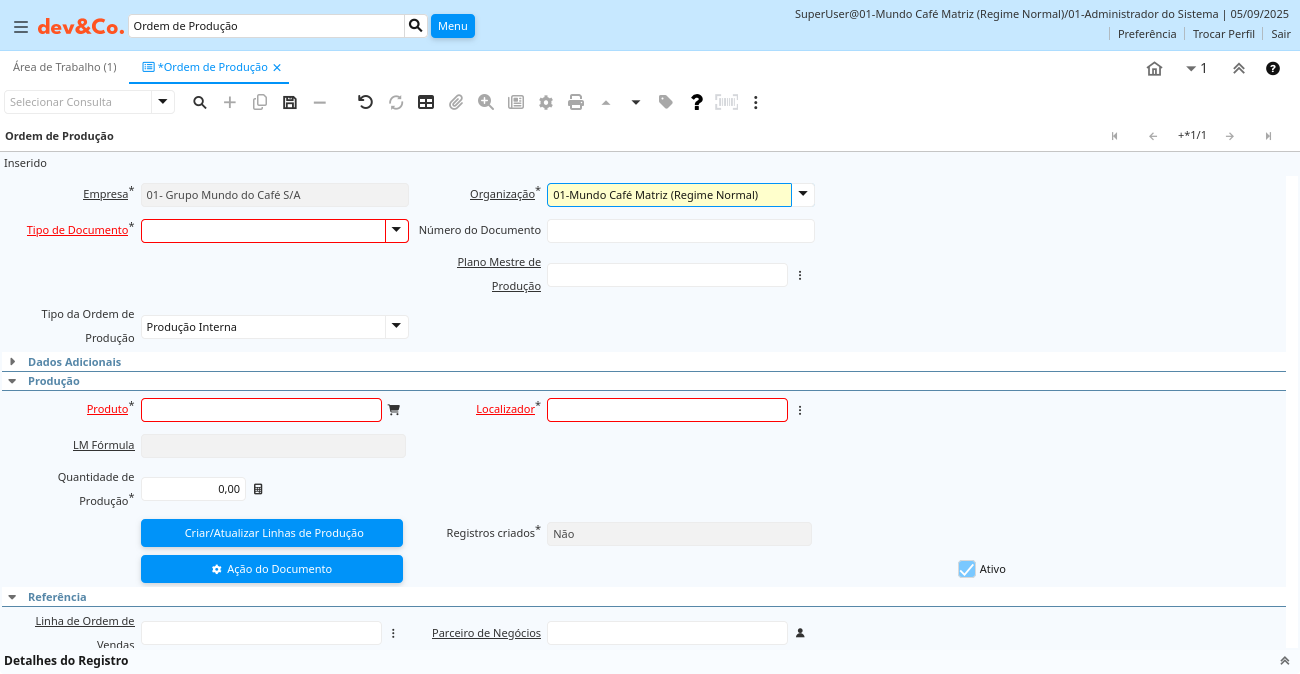Click the Número do Documento input field
The width and height of the screenshot is (1300, 674).
tap(680, 231)
